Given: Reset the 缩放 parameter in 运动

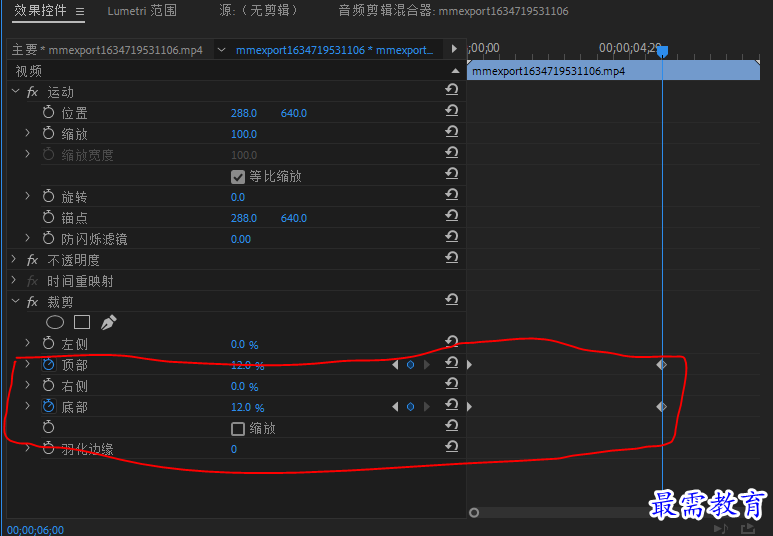Looking at the screenshot, I should (x=452, y=133).
